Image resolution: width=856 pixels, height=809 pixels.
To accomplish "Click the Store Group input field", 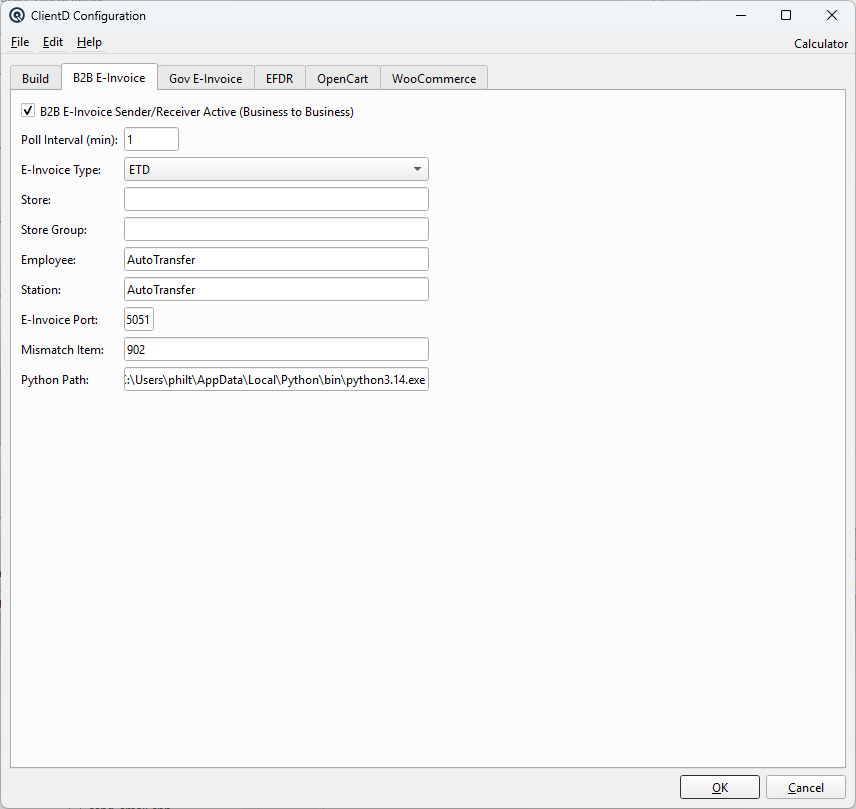I will click(x=276, y=229).
